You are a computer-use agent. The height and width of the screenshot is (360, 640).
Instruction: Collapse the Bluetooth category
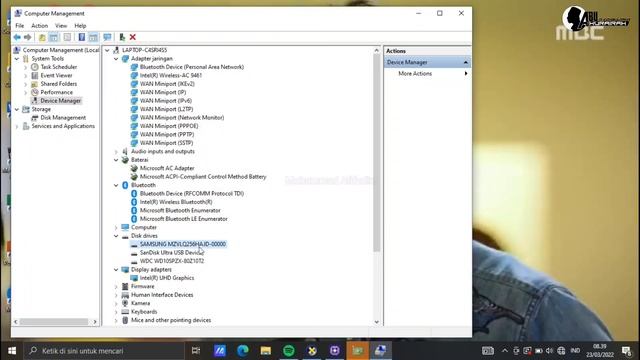(116, 185)
